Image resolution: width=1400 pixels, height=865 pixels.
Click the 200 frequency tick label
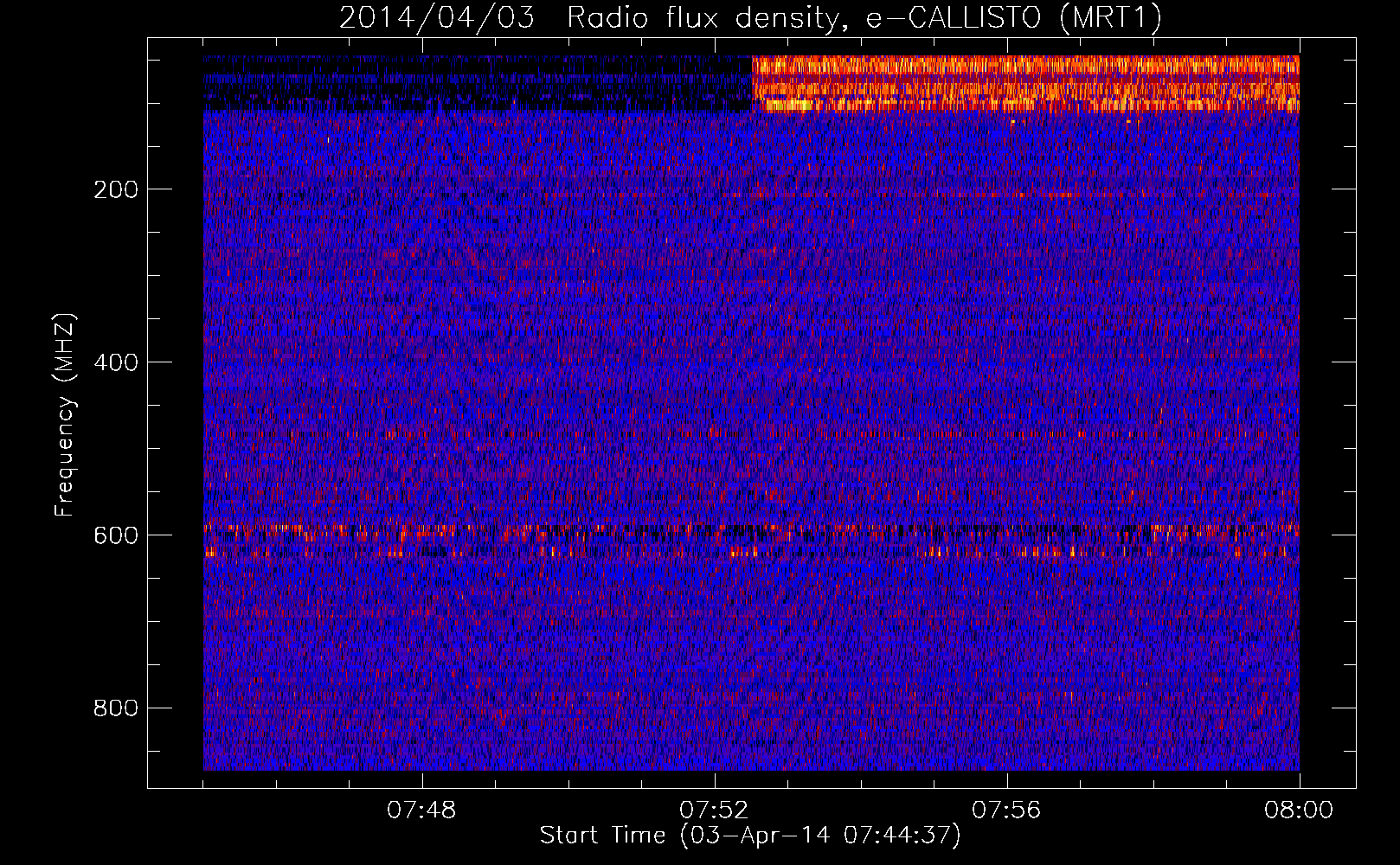(x=116, y=189)
